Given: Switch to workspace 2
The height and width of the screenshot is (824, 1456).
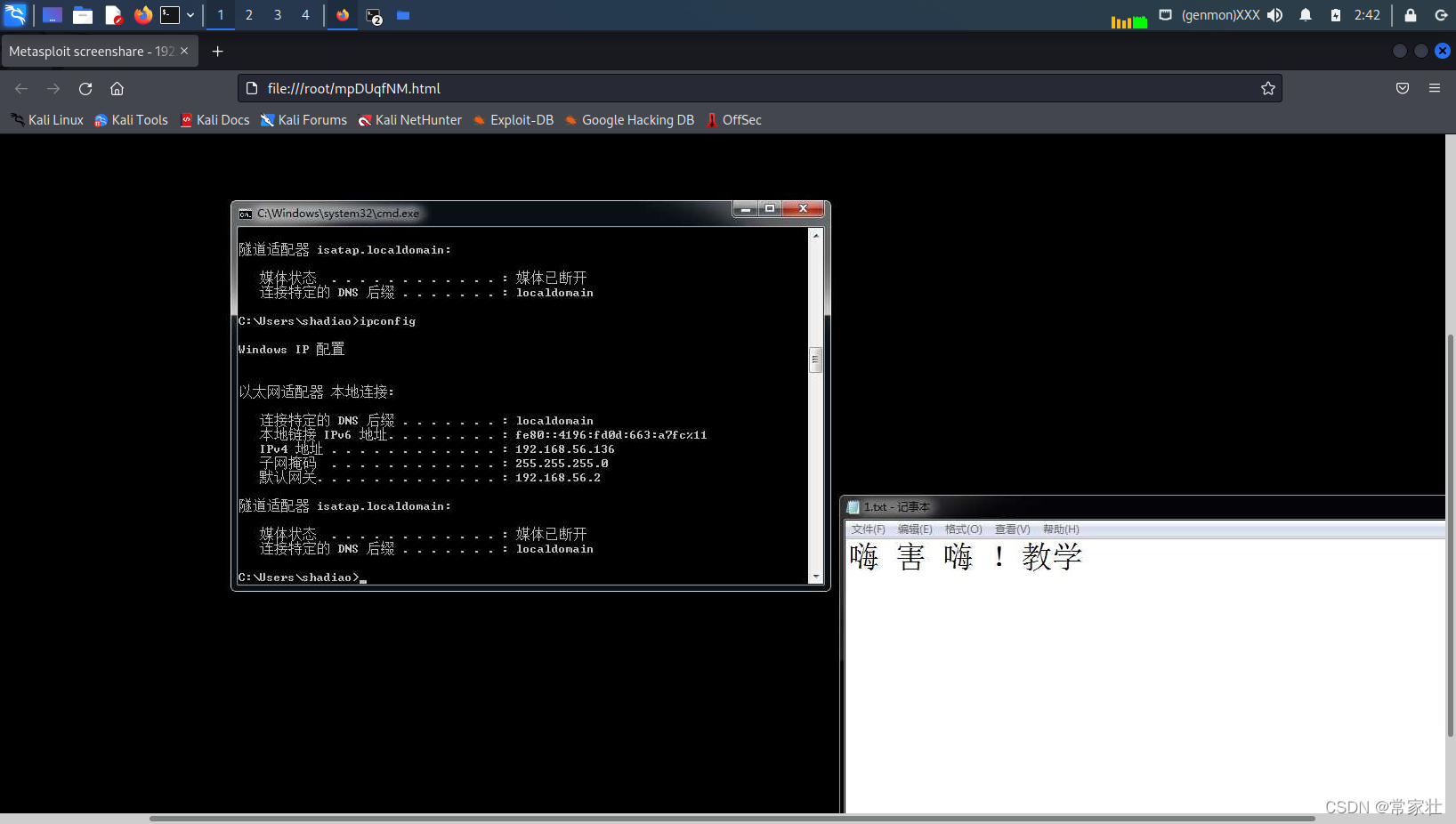Looking at the screenshot, I should tap(249, 15).
